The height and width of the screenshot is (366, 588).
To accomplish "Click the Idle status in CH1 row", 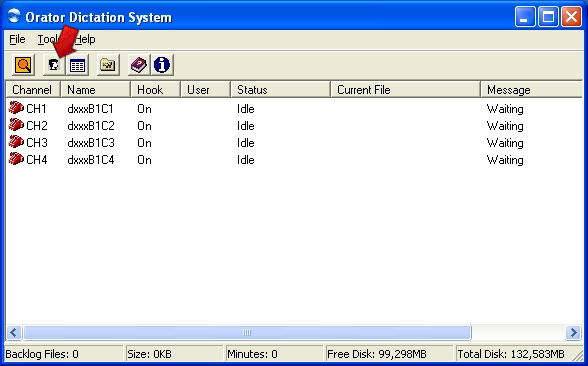I will (246, 109).
